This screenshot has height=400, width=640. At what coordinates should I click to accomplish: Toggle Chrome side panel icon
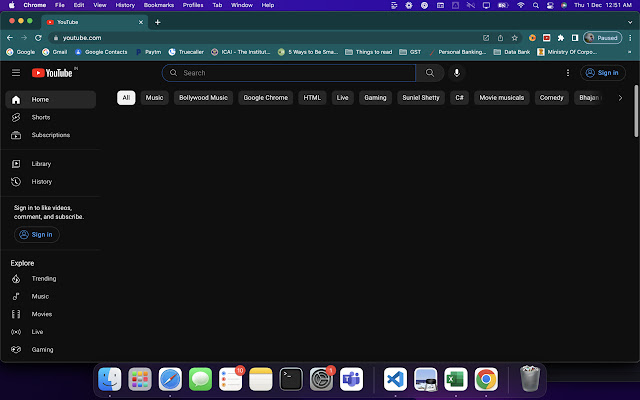575,38
